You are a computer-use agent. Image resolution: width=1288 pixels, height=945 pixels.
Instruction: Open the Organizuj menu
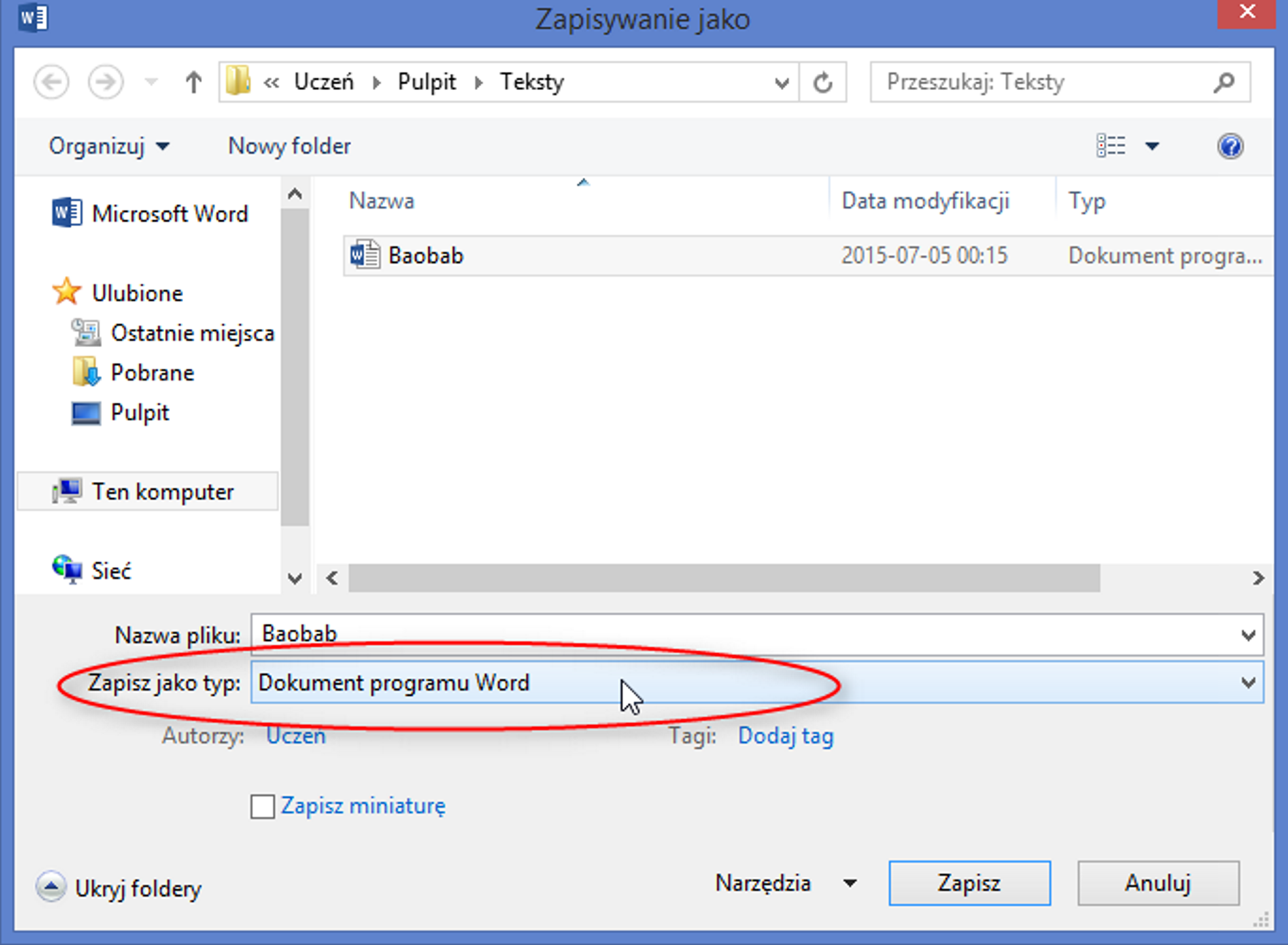(109, 146)
